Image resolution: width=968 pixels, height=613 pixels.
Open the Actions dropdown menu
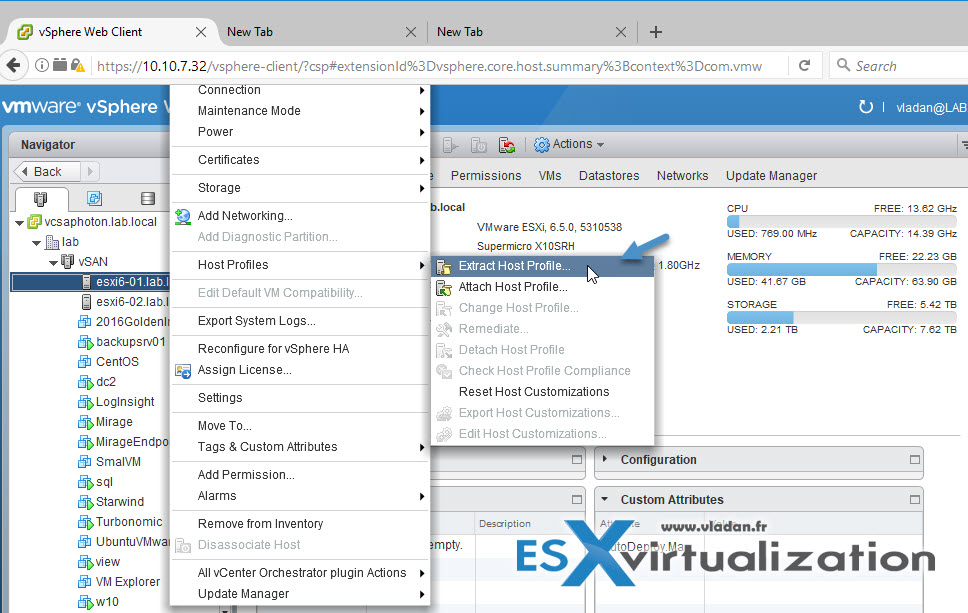(569, 144)
